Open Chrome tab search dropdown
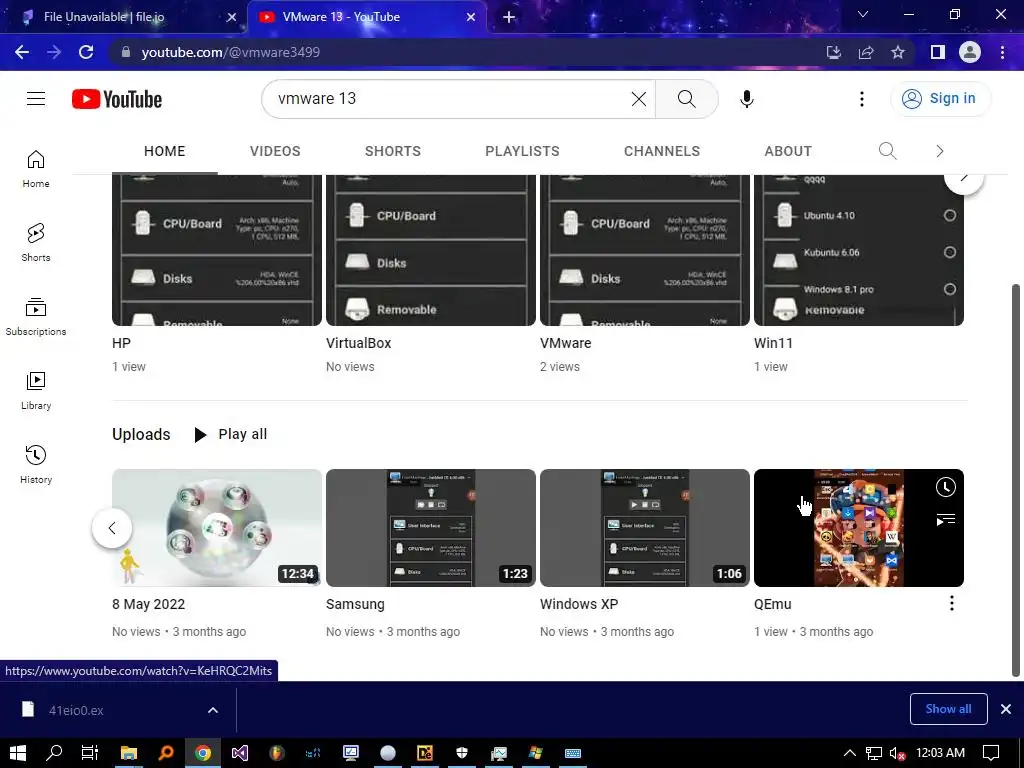 coord(863,14)
